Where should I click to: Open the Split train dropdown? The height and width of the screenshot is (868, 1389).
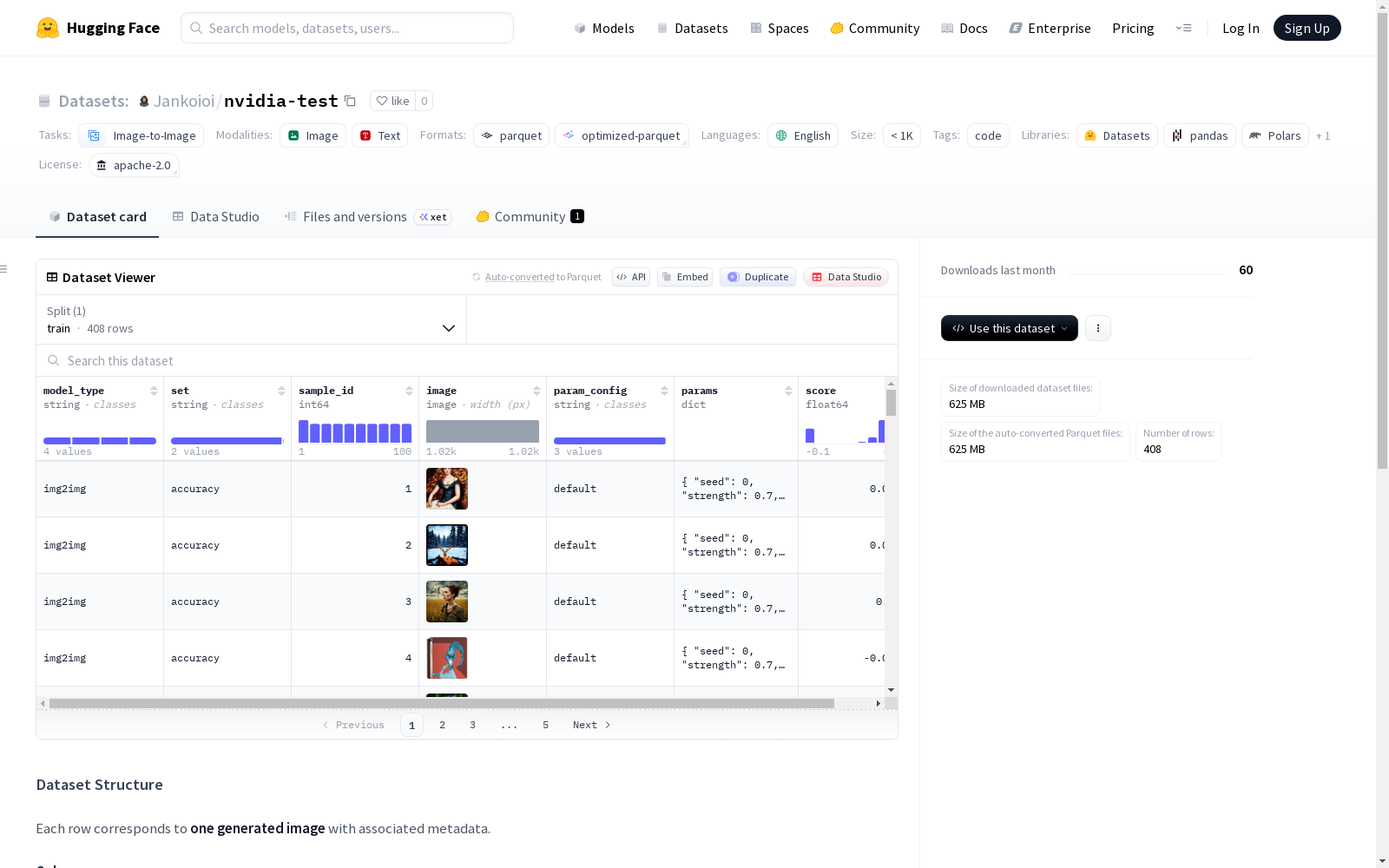tap(252, 319)
